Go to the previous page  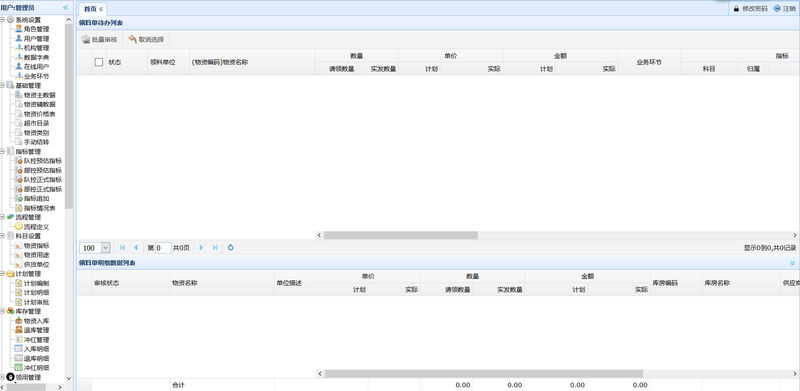[x=136, y=248]
